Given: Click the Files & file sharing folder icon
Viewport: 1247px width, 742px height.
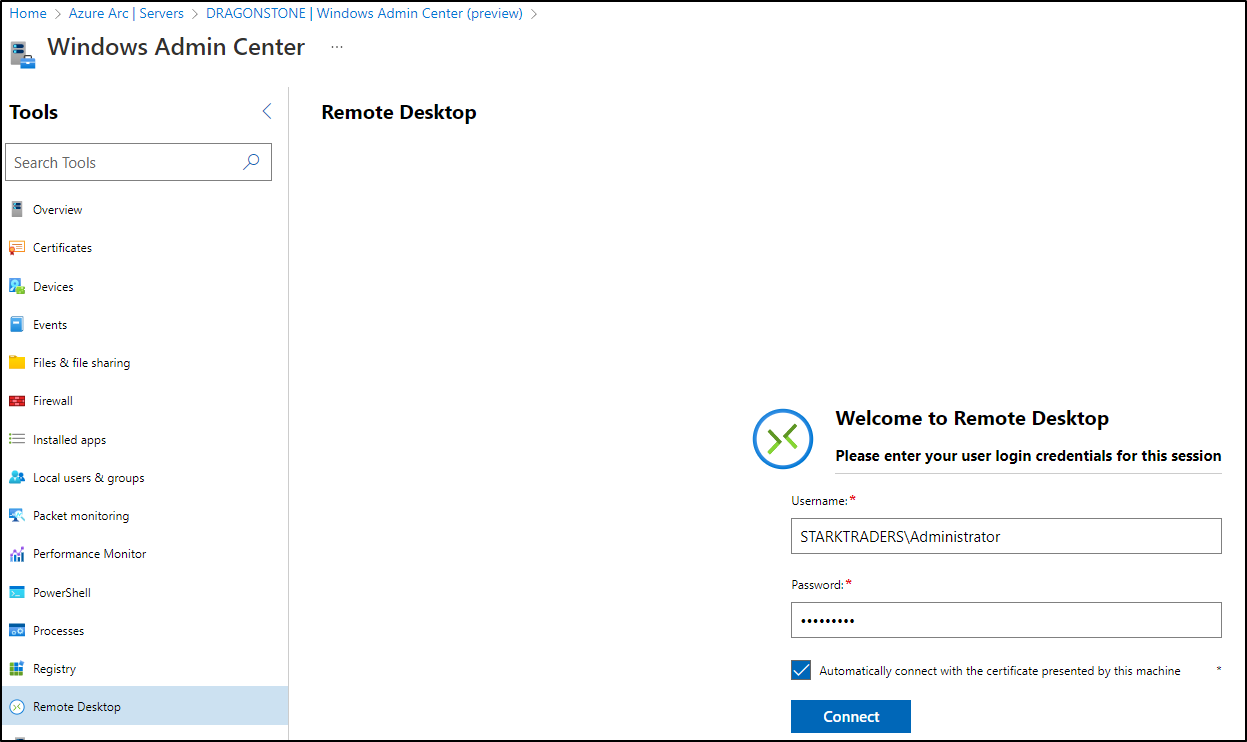Looking at the screenshot, I should 16,363.
